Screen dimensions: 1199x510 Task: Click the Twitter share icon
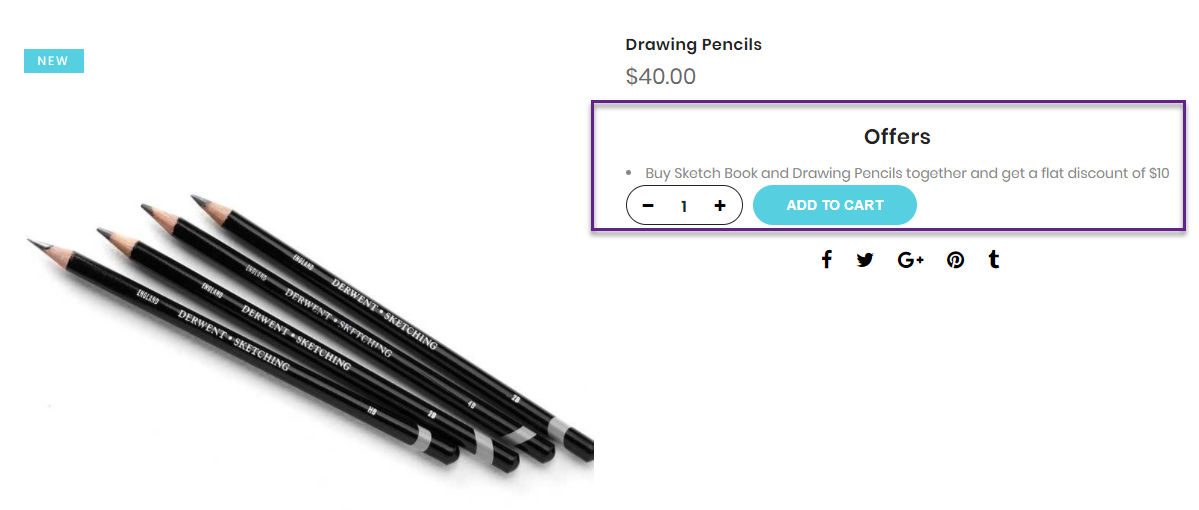[865, 260]
